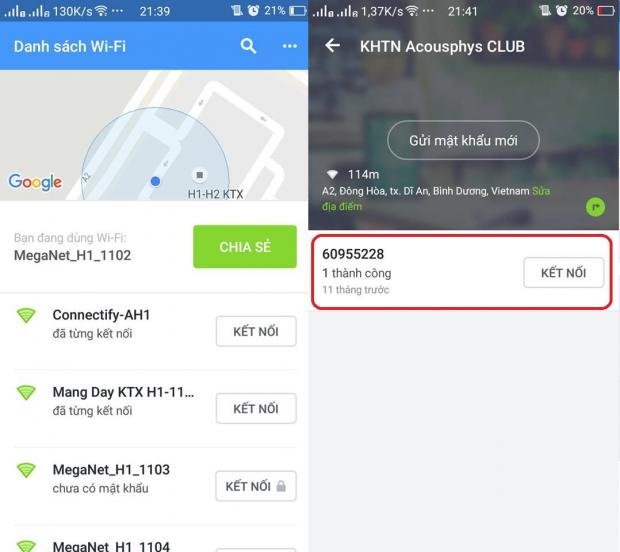Open search in Danh sách Wi-Fi header
This screenshot has width=620, height=552.
click(x=248, y=46)
